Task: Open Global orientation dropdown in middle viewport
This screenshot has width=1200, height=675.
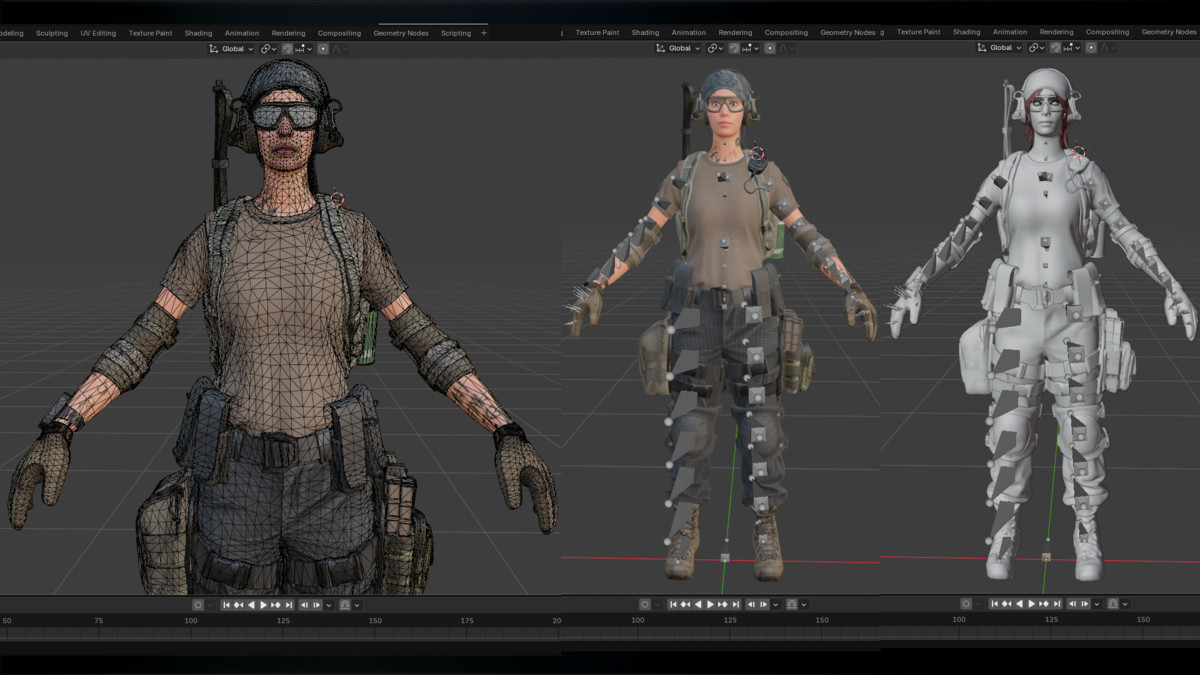Action: pos(679,48)
